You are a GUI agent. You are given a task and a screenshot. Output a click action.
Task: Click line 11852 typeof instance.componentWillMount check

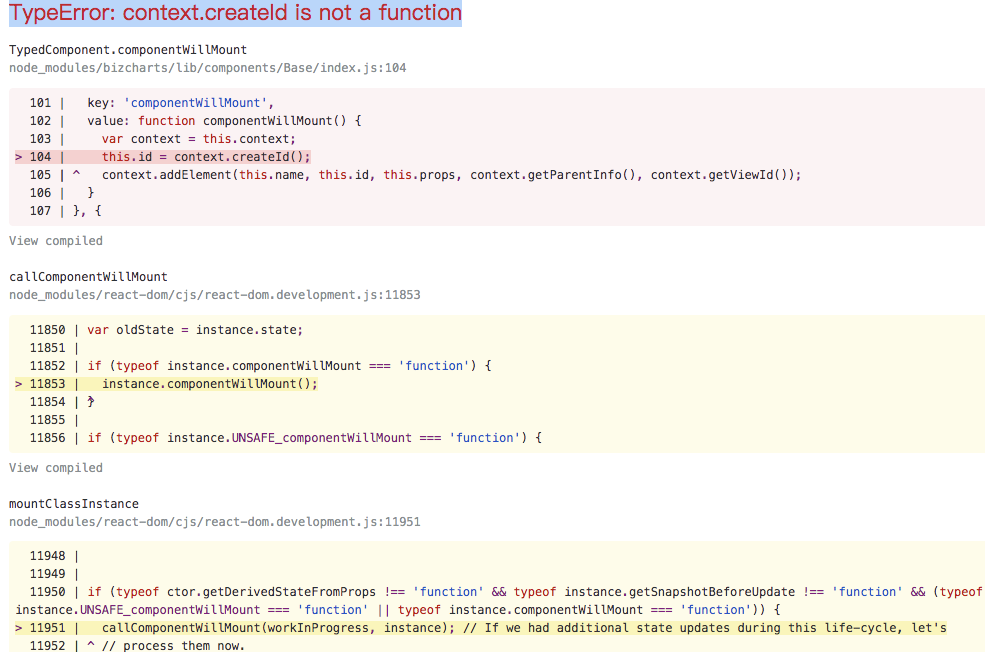coord(260,366)
